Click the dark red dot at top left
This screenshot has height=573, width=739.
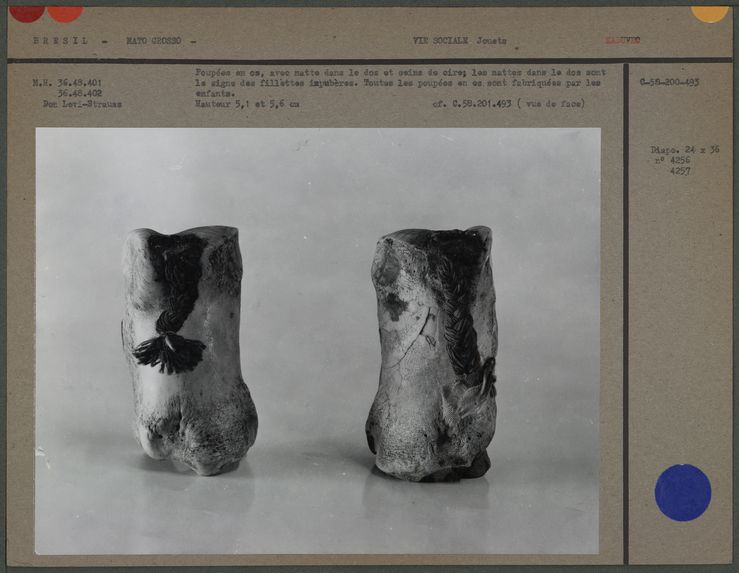(27, 12)
